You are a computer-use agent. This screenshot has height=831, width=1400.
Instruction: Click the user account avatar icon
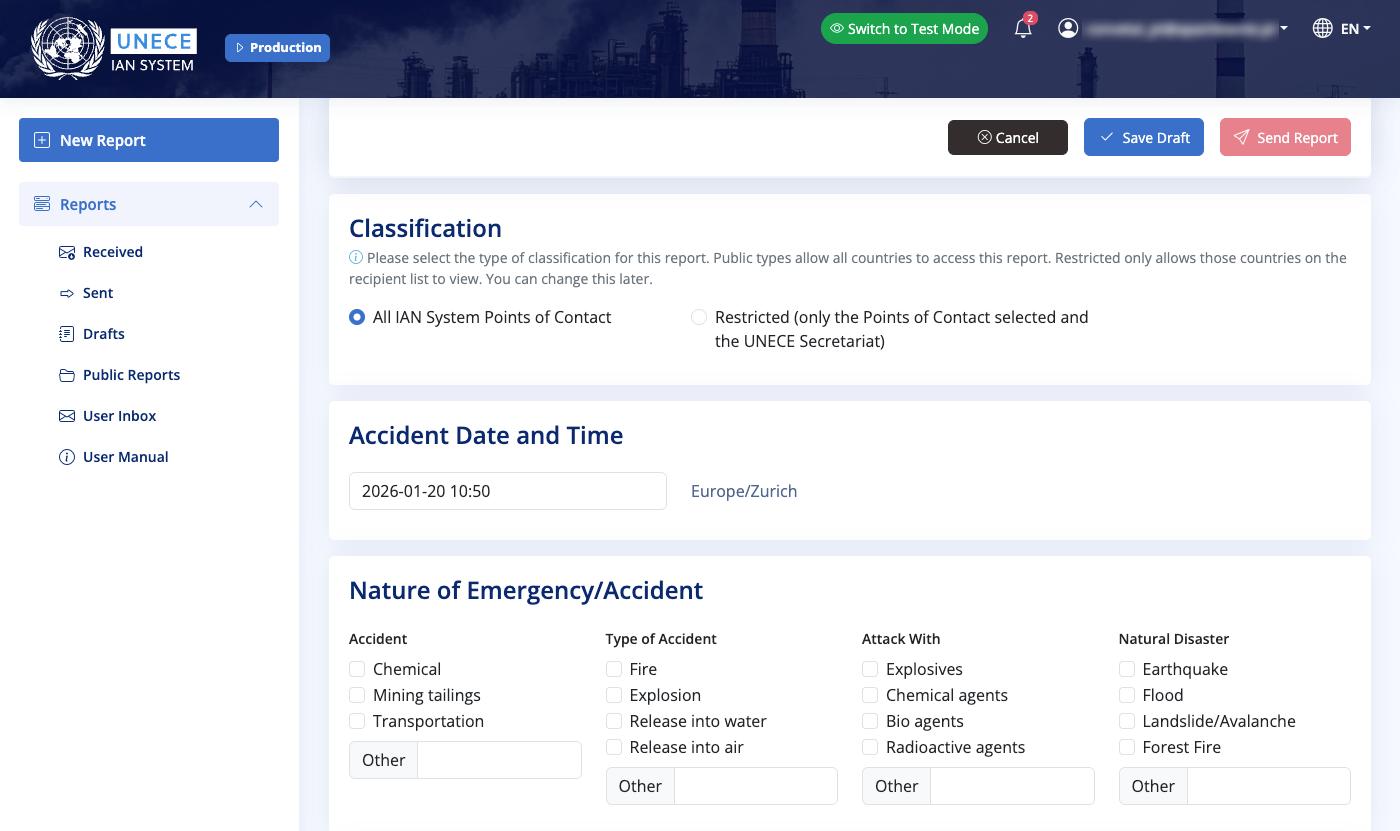pos(1068,29)
